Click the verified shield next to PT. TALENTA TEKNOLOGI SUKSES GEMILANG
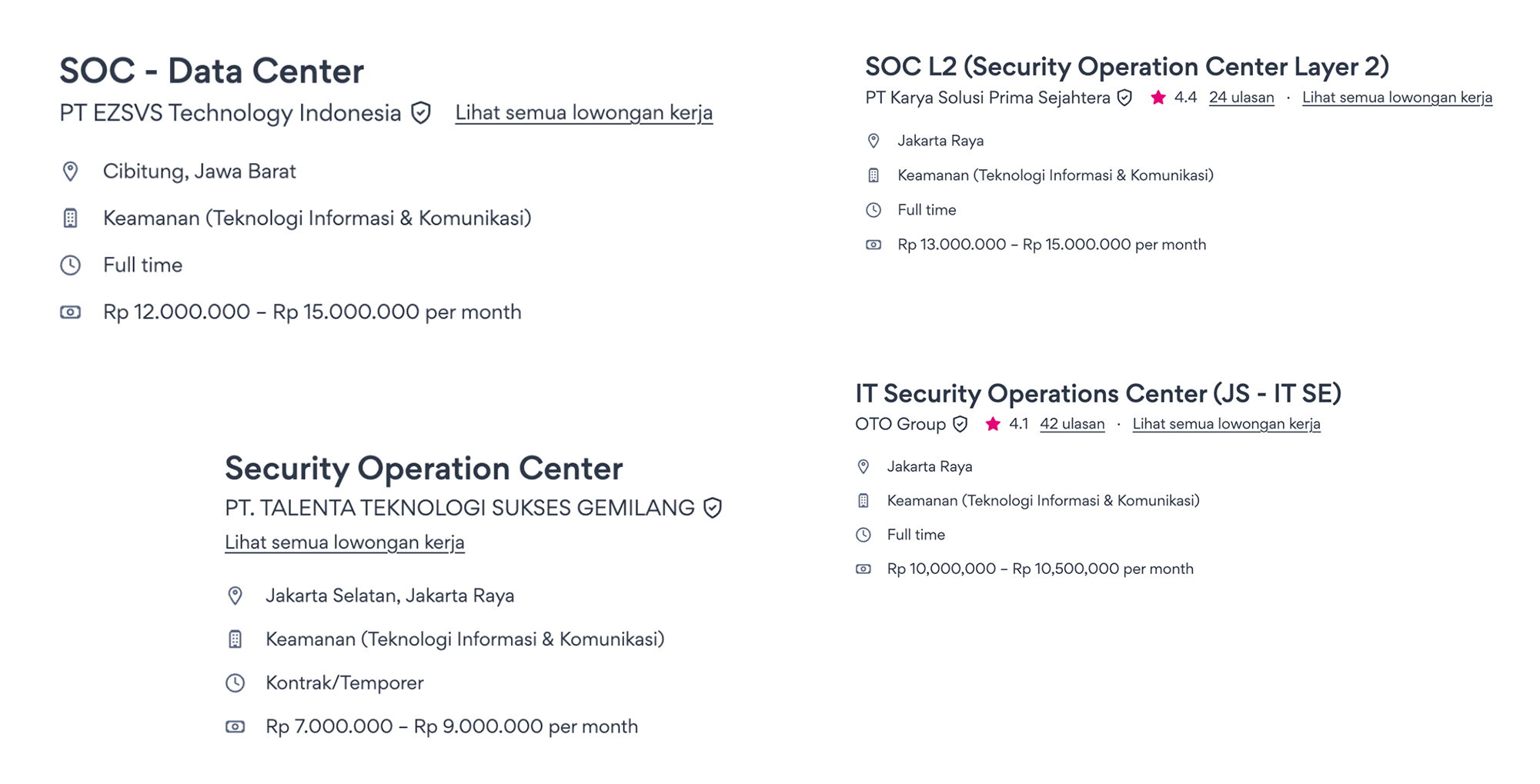1540x784 pixels. pyautogui.click(x=713, y=508)
